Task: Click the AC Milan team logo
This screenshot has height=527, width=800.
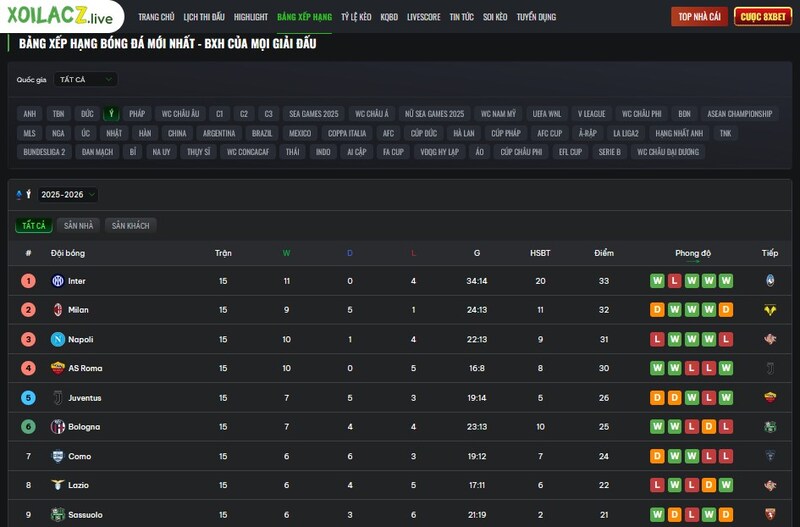Action: coord(58,310)
